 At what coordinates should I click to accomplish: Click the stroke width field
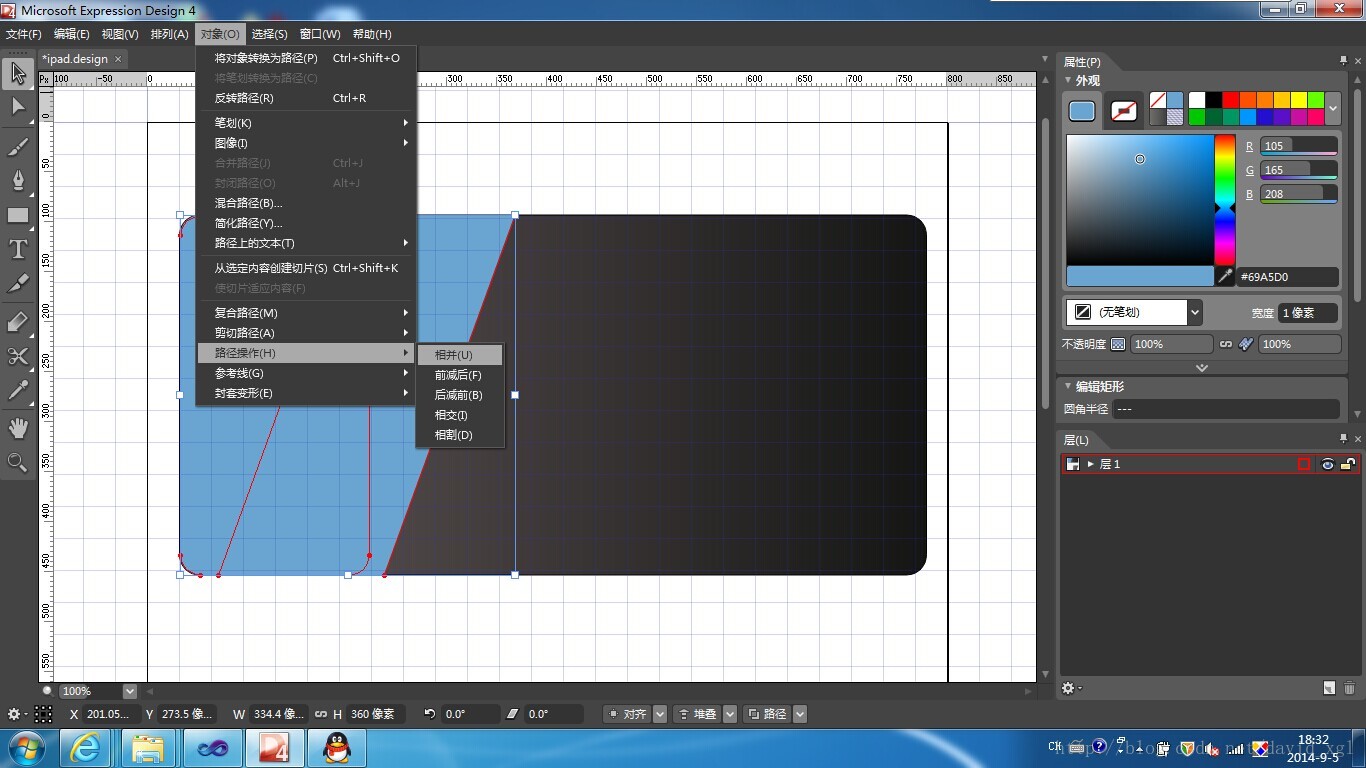pos(1308,313)
